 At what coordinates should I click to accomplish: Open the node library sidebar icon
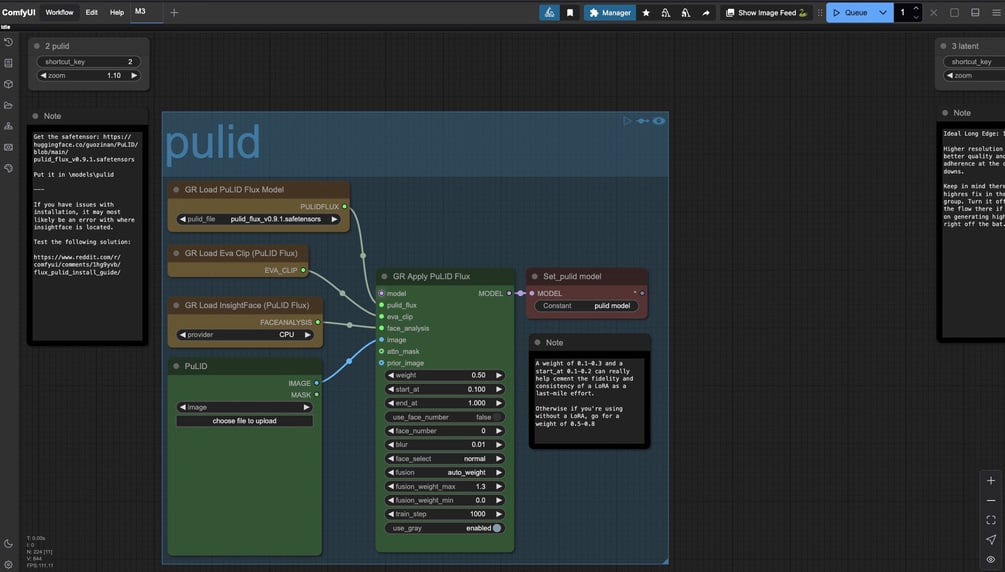click(8, 63)
